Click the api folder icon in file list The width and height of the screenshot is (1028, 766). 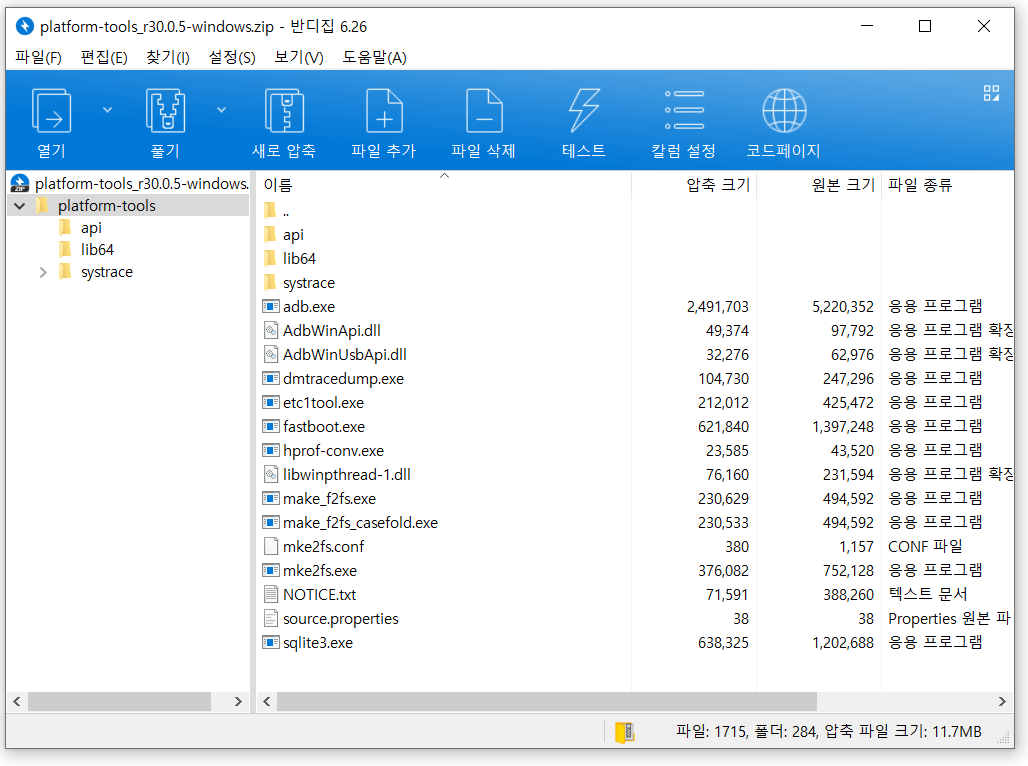269,234
